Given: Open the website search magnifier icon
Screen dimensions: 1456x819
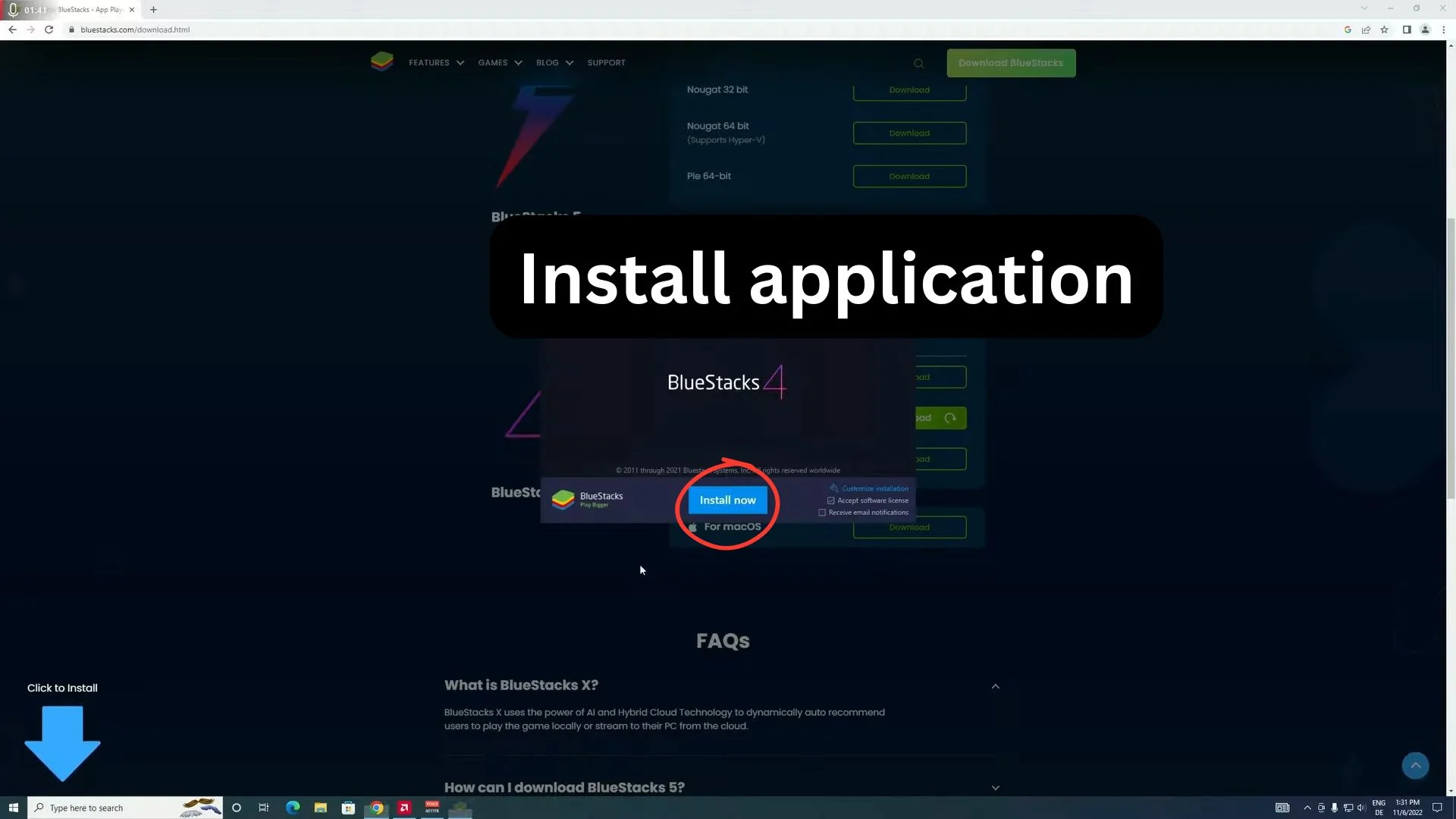Looking at the screenshot, I should [919, 64].
